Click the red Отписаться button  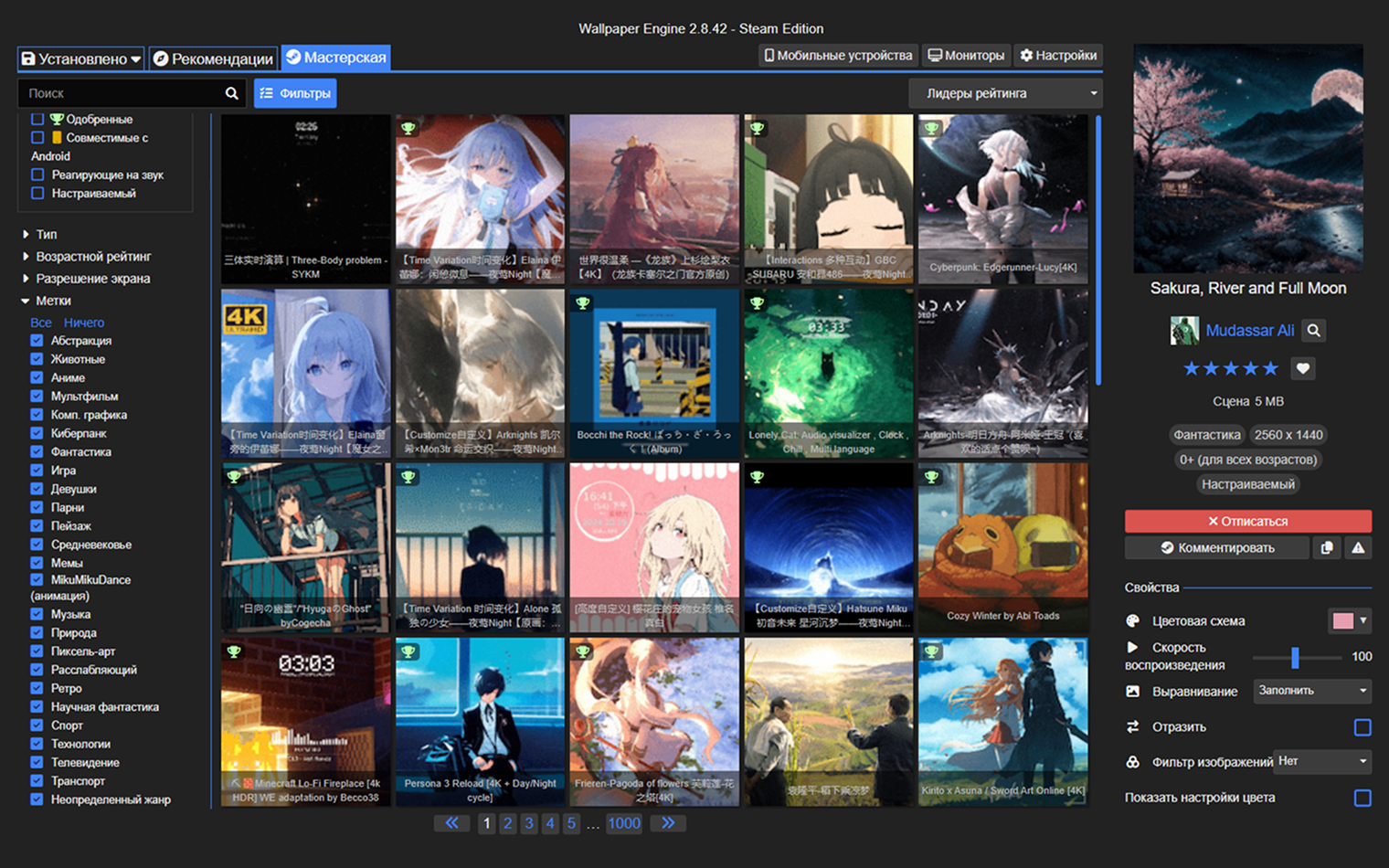[x=1248, y=521]
